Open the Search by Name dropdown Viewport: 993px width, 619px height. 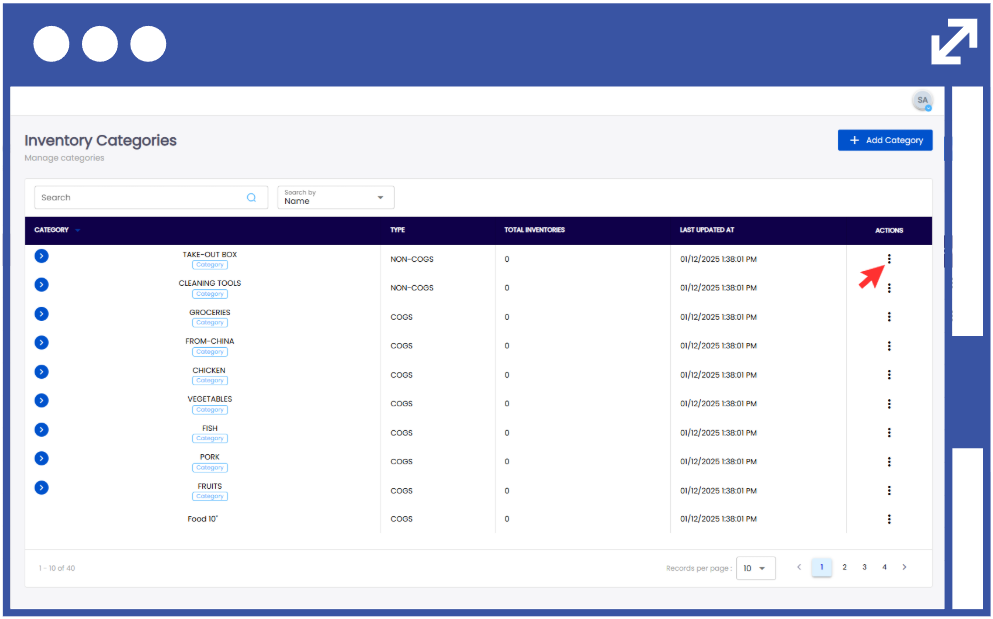pos(335,197)
